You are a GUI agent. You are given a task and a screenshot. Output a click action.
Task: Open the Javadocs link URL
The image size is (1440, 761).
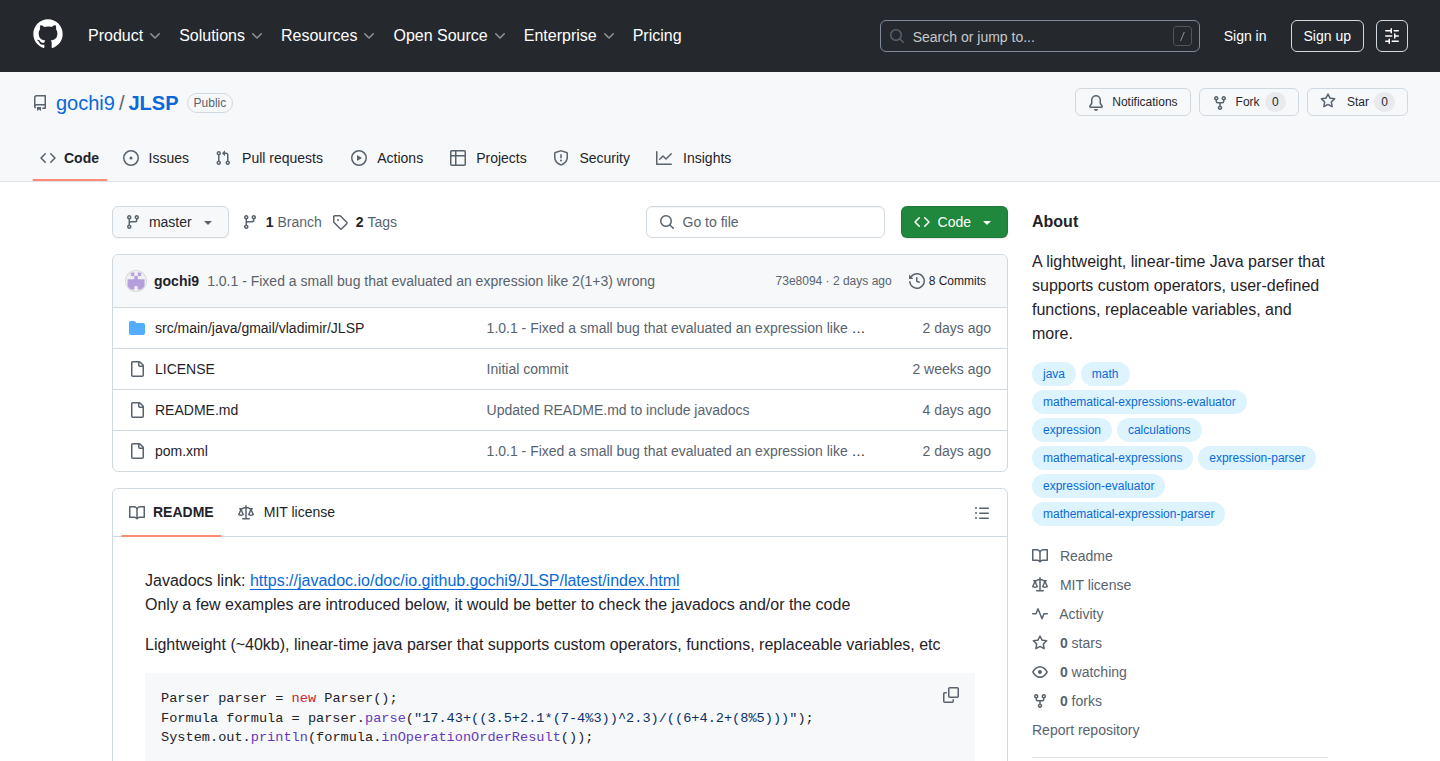pyautogui.click(x=465, y=580)
